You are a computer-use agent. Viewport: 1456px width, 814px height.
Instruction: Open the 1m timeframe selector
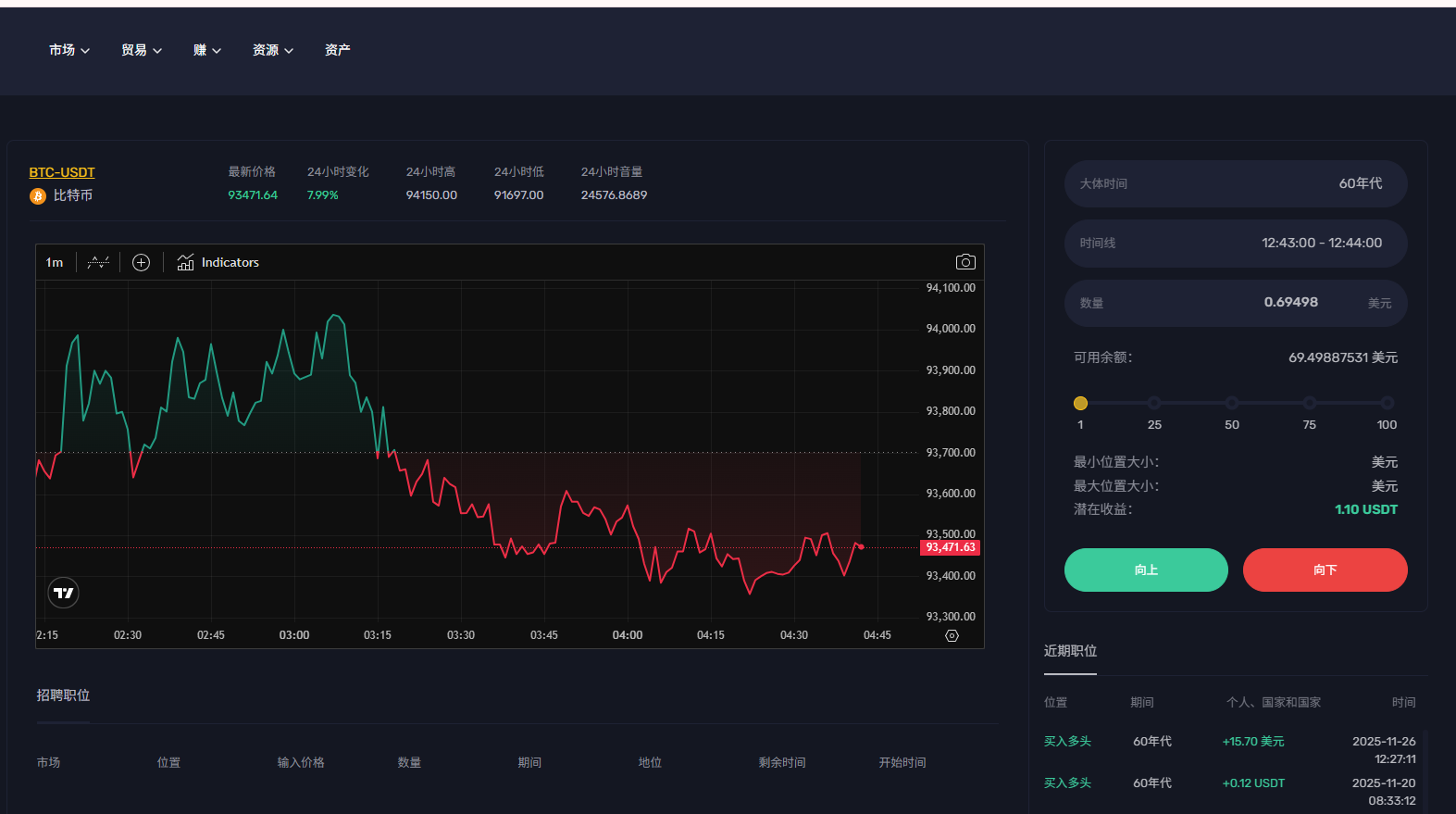(x=55, y=262)
